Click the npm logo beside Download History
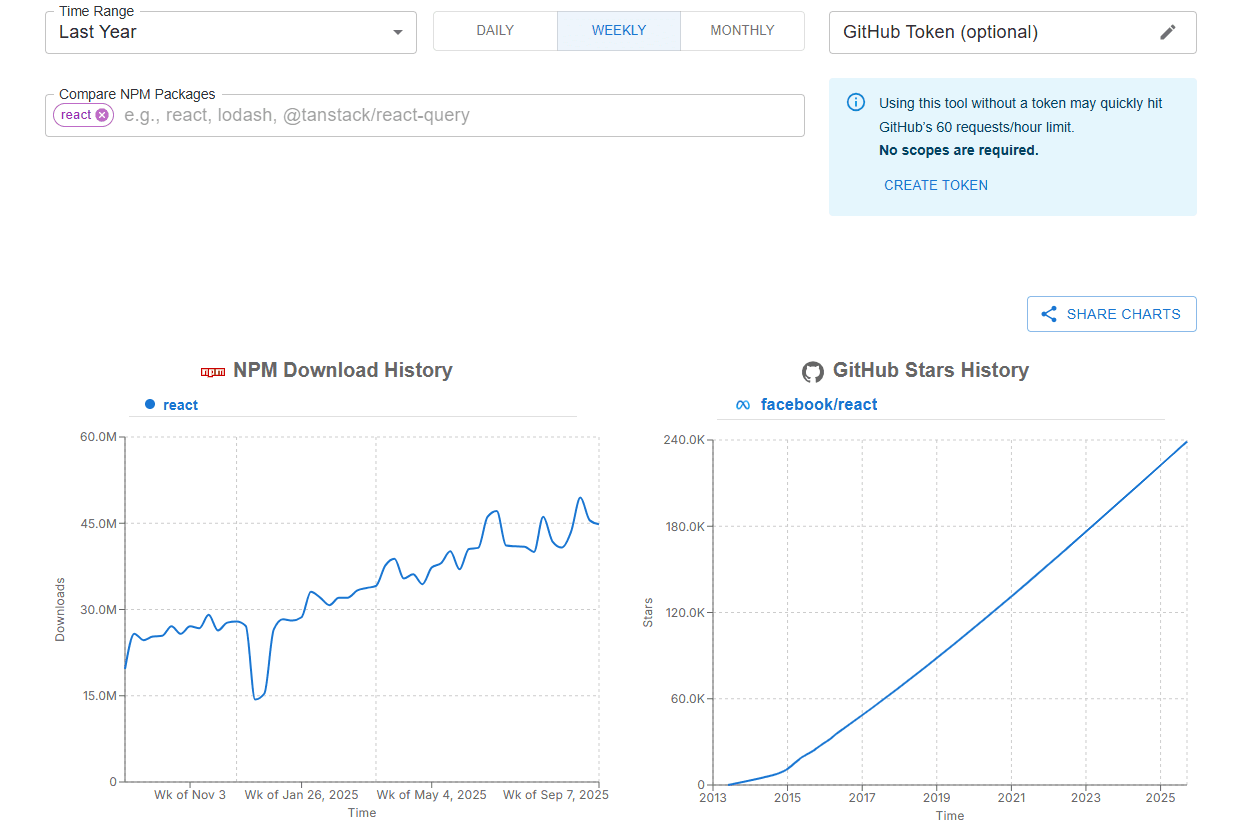1252x833 pixels. coord(213,371)
